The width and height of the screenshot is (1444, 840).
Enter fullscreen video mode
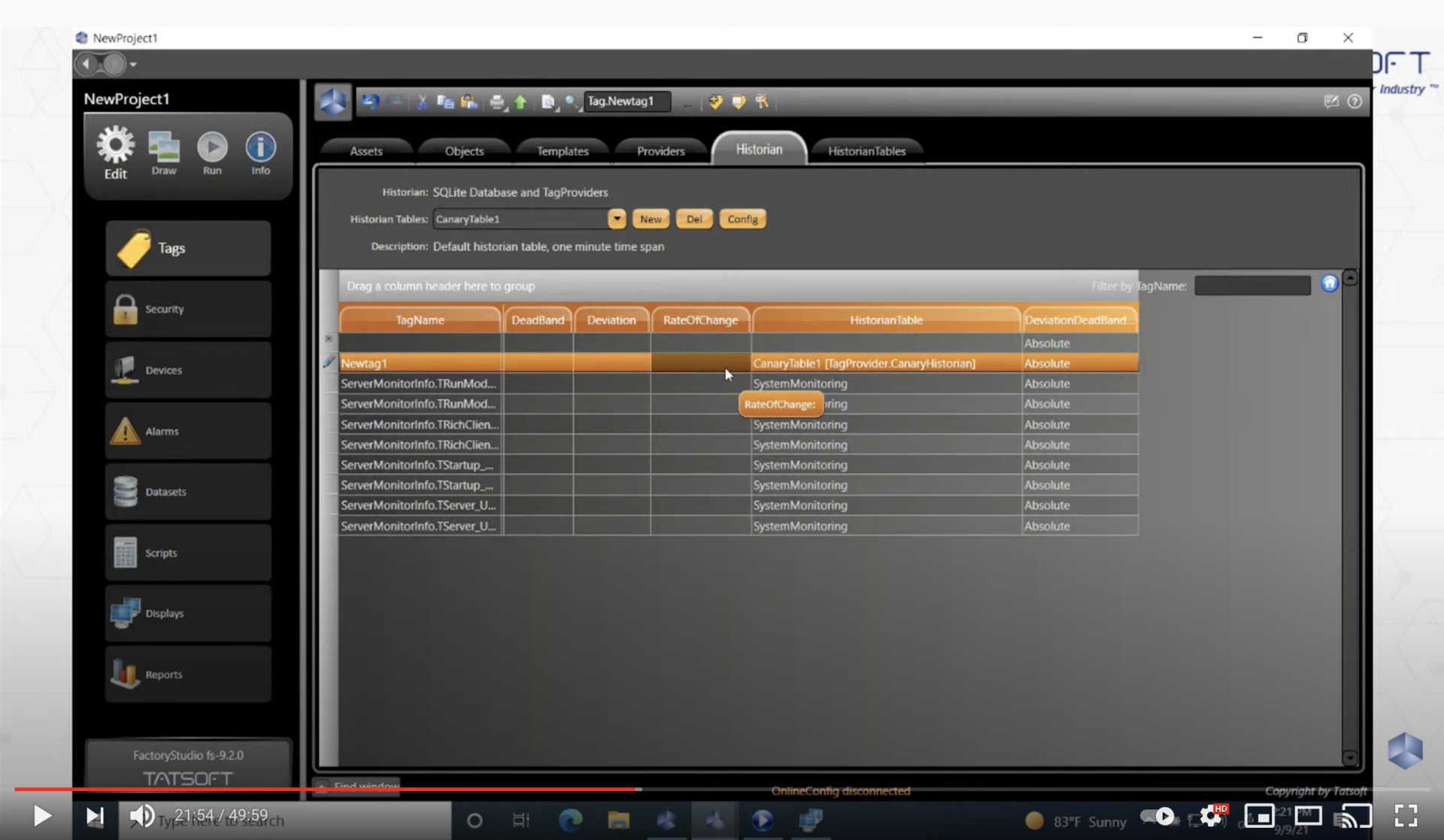(x=1406, y=816)
